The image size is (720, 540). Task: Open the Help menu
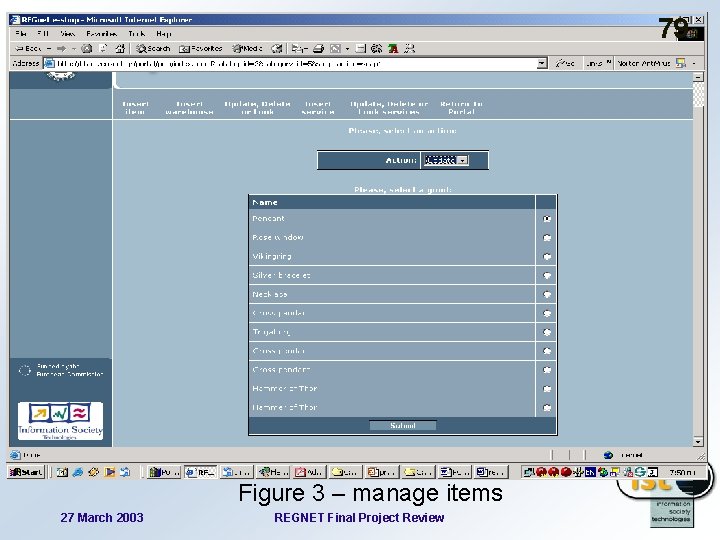(163, 34)
